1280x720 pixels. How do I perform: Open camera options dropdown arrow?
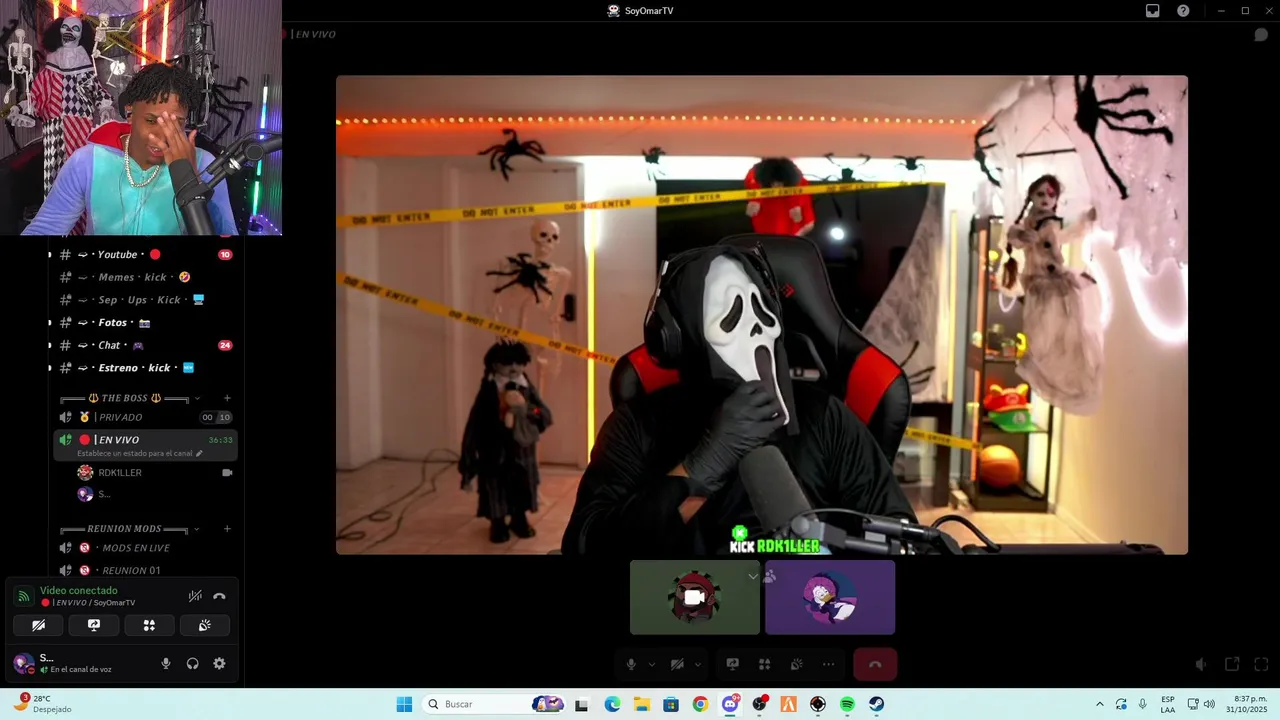(698, 665)
